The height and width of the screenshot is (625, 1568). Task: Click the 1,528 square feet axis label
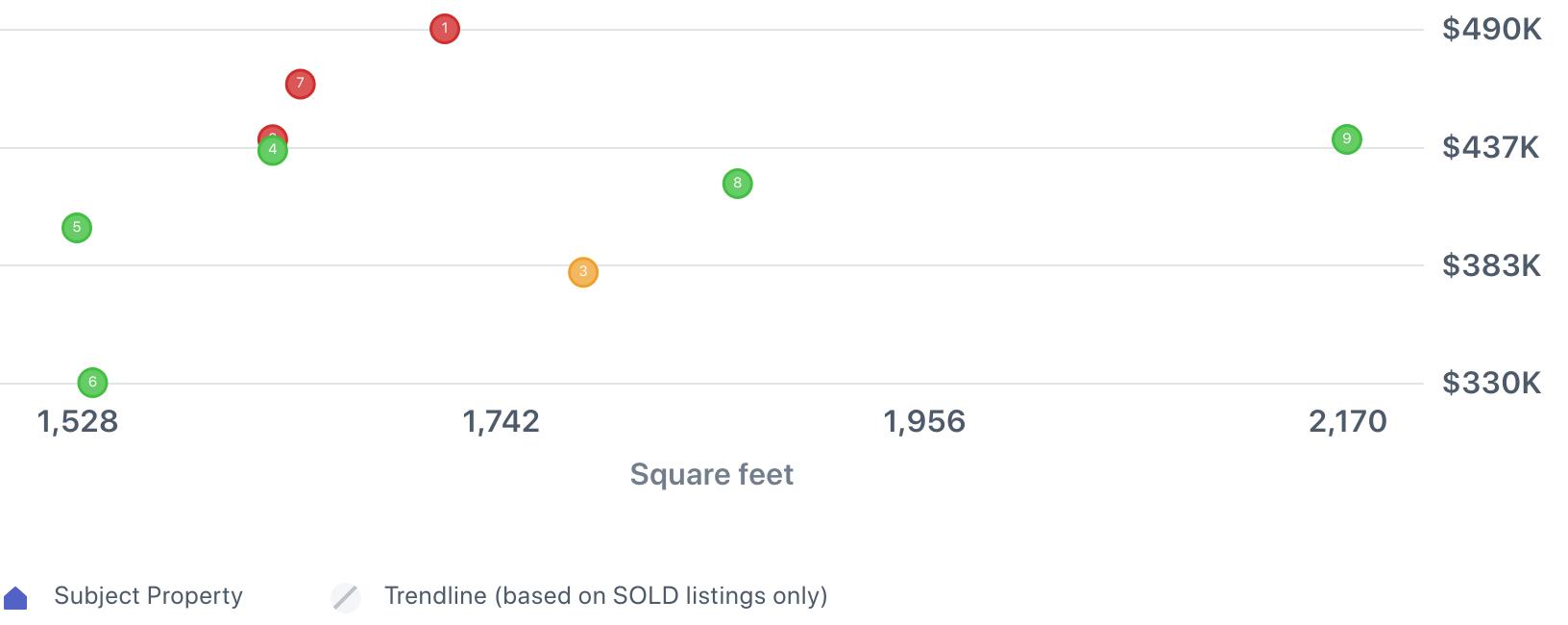(x=78, y=421)
